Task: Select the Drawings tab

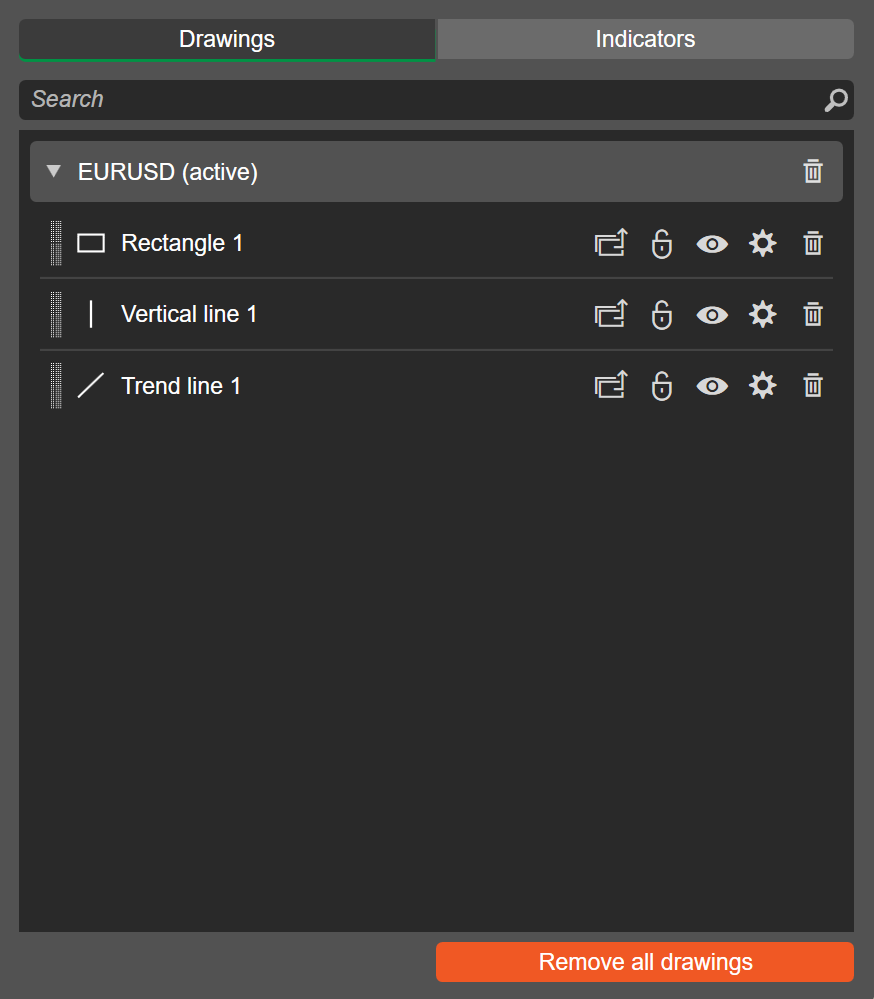Action: pyautogui.click(x=227, y=39)
